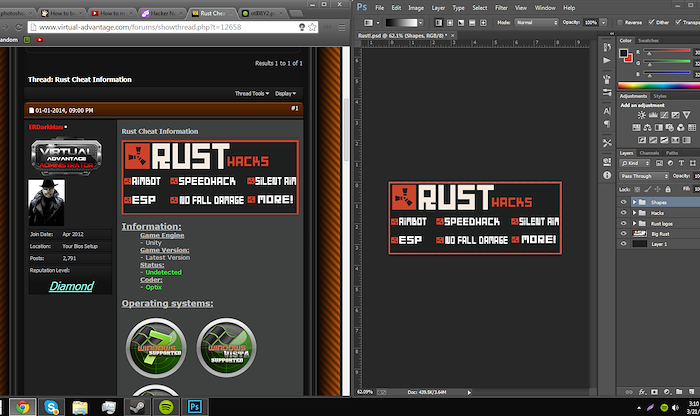Open Photoshop Layer menu

[438, 8]
